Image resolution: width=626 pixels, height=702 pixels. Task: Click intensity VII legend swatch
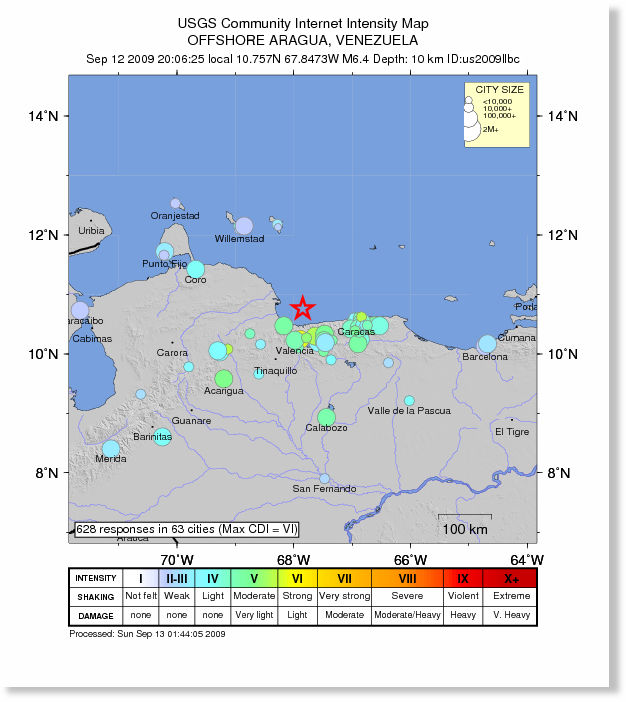[x=344, y=578]
